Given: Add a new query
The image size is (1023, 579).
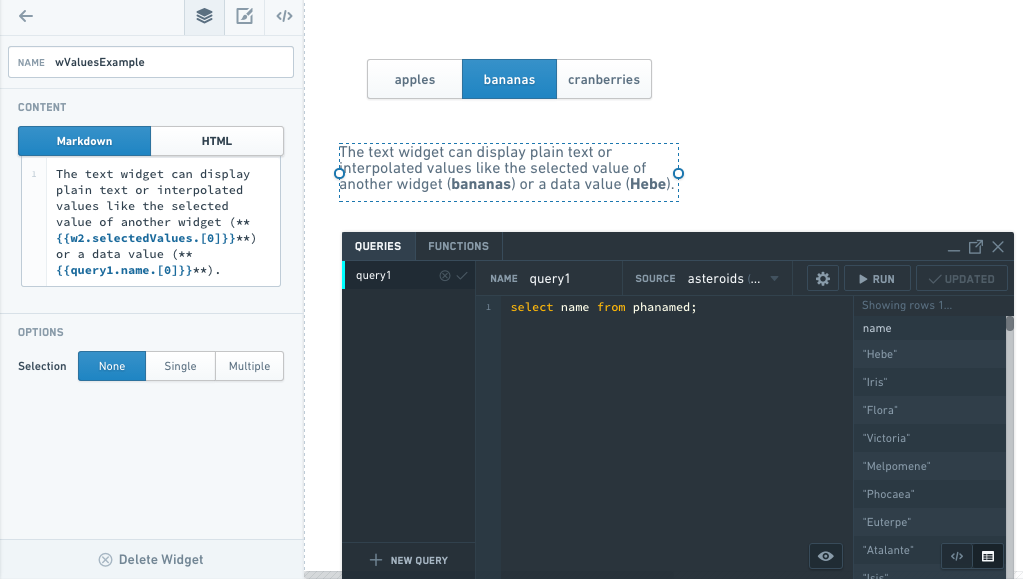Looking at the screenshot, I should (409, 560).
